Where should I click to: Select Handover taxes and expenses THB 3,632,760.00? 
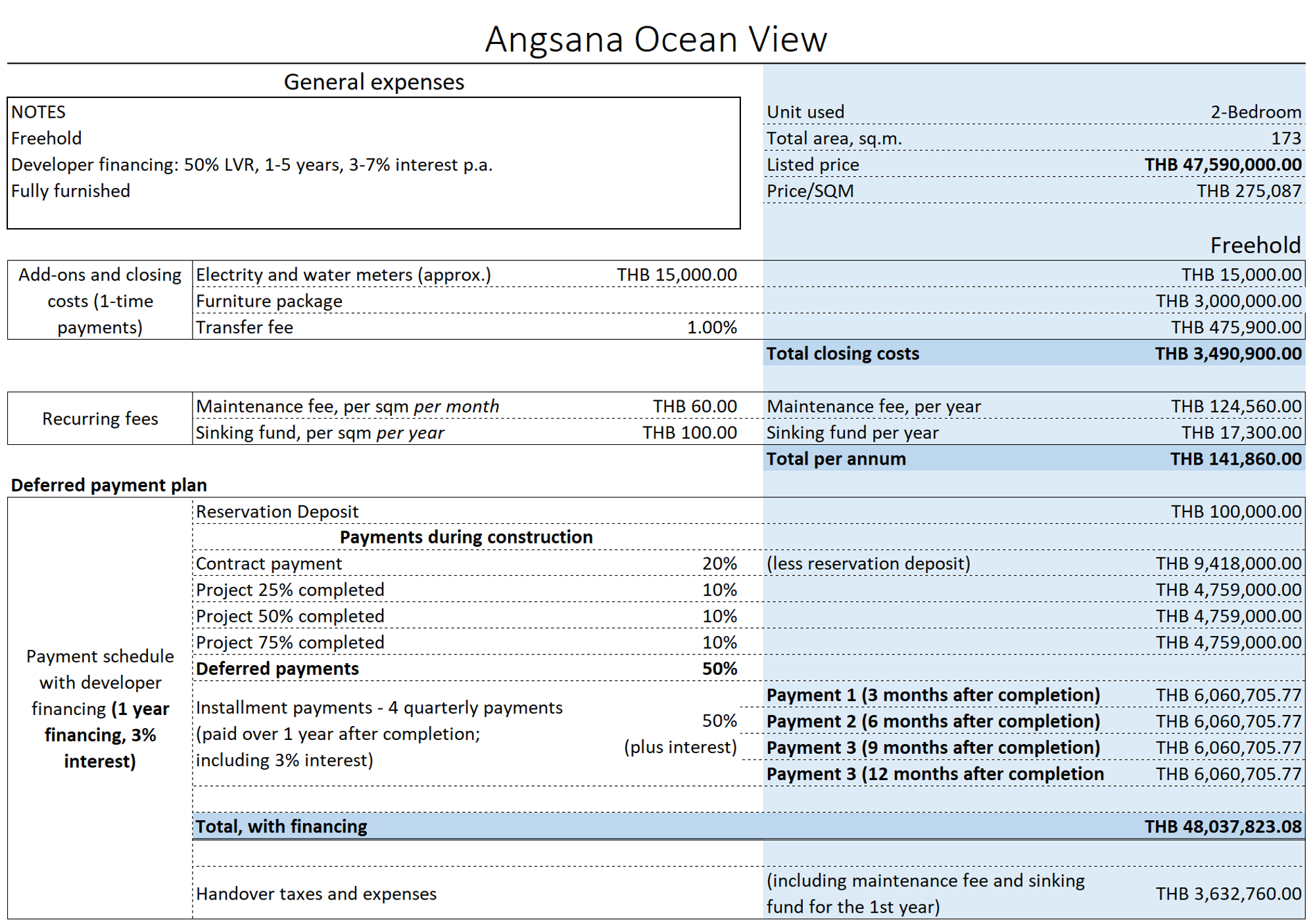pos(1228,893)
